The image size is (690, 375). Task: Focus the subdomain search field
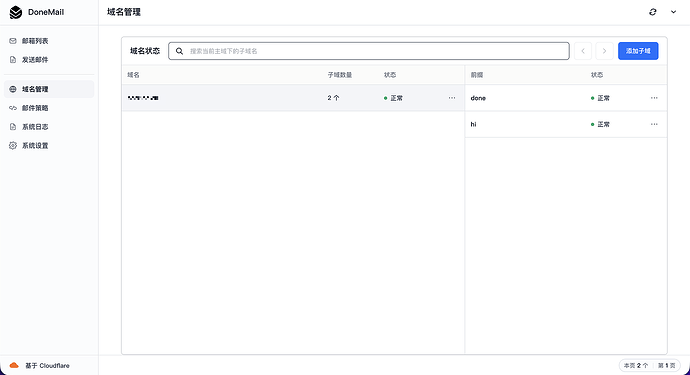pos(369,51)
